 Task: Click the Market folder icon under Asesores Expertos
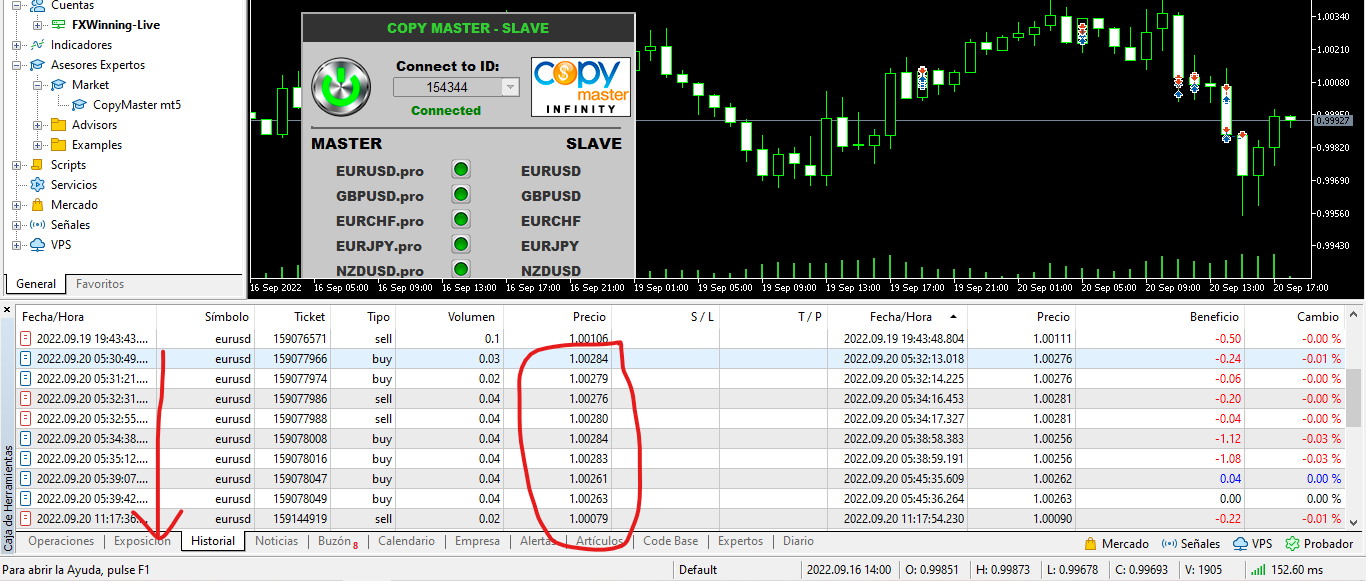tap(58, 85)
